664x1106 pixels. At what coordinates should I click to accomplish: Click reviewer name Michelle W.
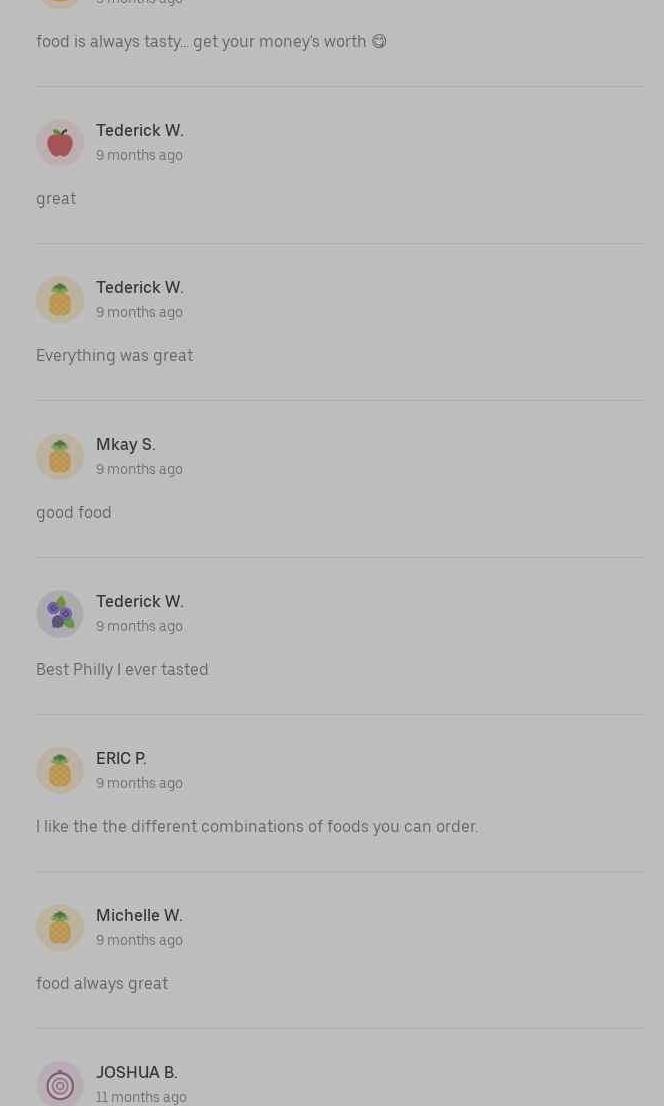pyautogui.click(x=138, y=915)
